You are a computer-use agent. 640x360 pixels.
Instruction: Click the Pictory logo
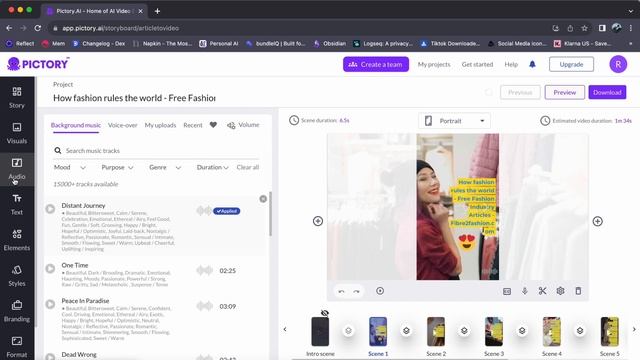pos(38,64)
